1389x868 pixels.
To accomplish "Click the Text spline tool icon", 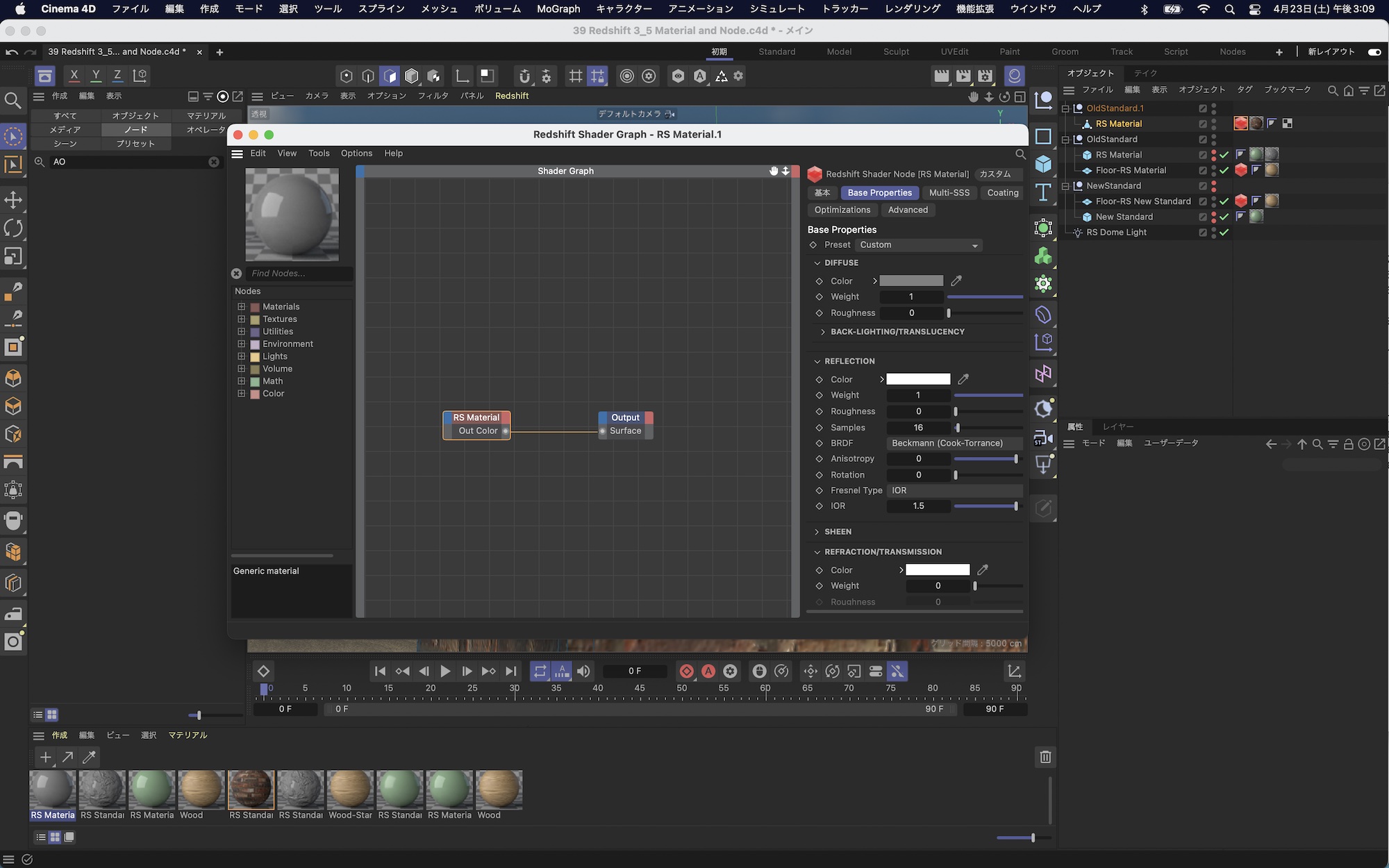I will (x=1043, y=192).
